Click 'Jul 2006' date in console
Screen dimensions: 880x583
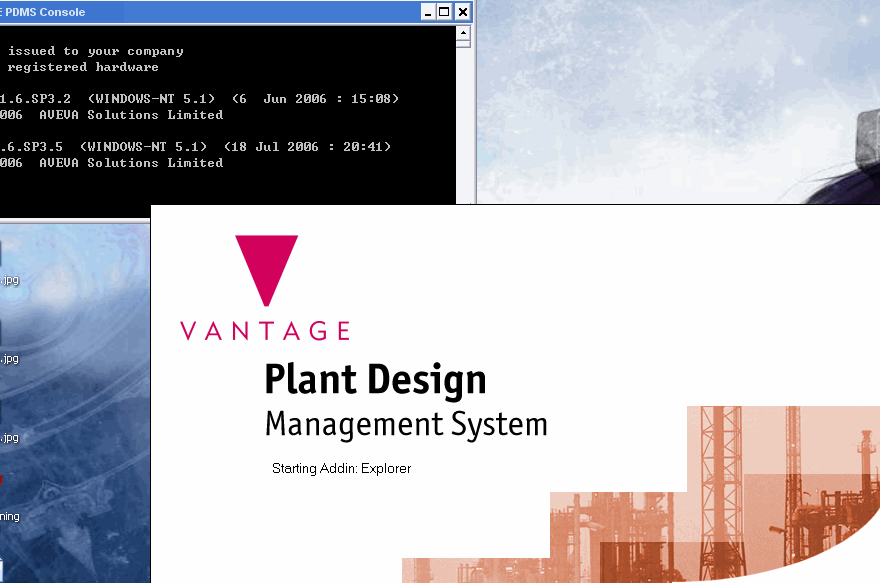tap(287, 147)
